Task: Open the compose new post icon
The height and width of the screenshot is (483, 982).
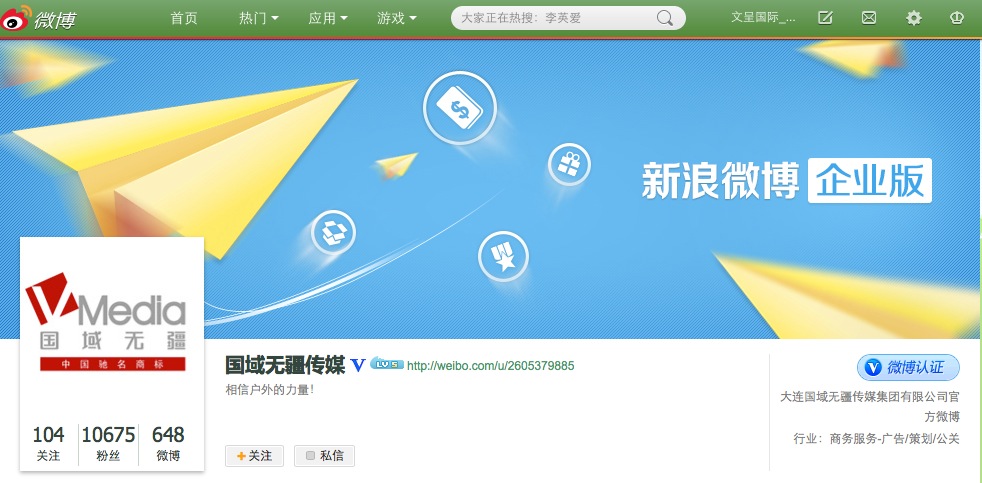Action: tap(825, 18)
